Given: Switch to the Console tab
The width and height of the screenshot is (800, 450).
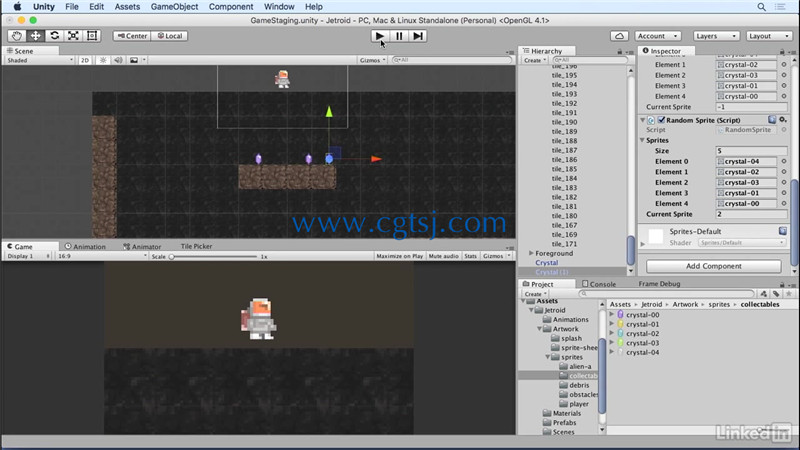Looking at the screenshot, I should (599, 284).
